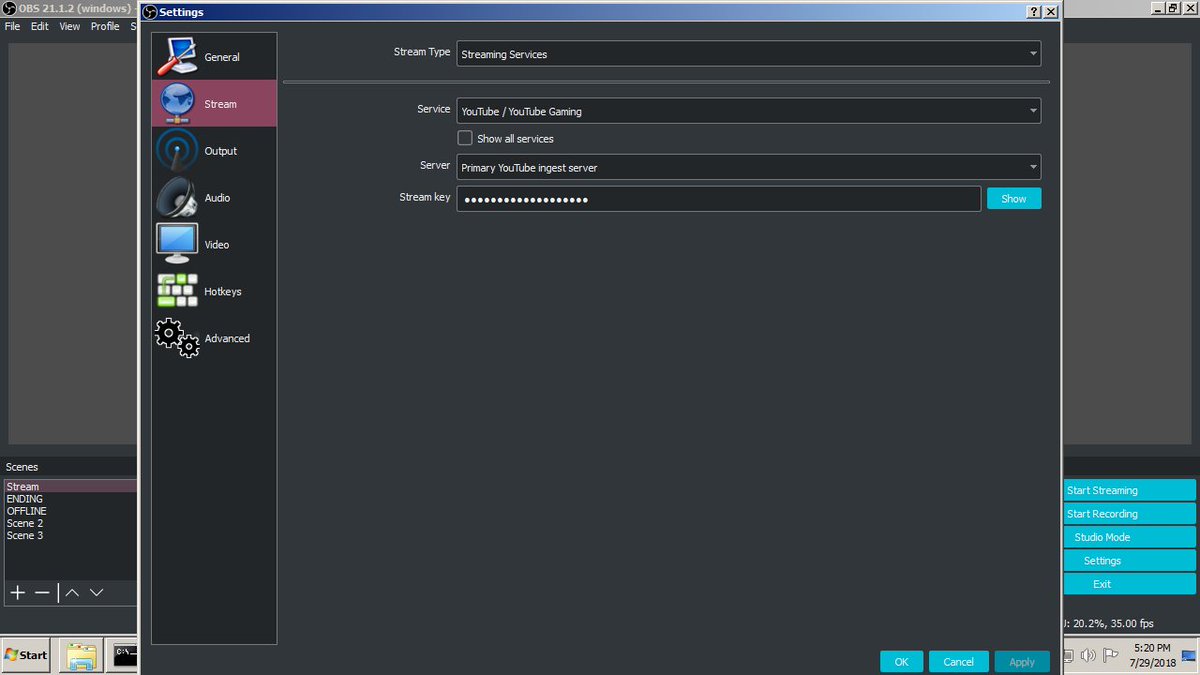This screenshot has width=1200, height=675.
Task: Open Video settings monitor icon
Action: [x=177, y=244]
